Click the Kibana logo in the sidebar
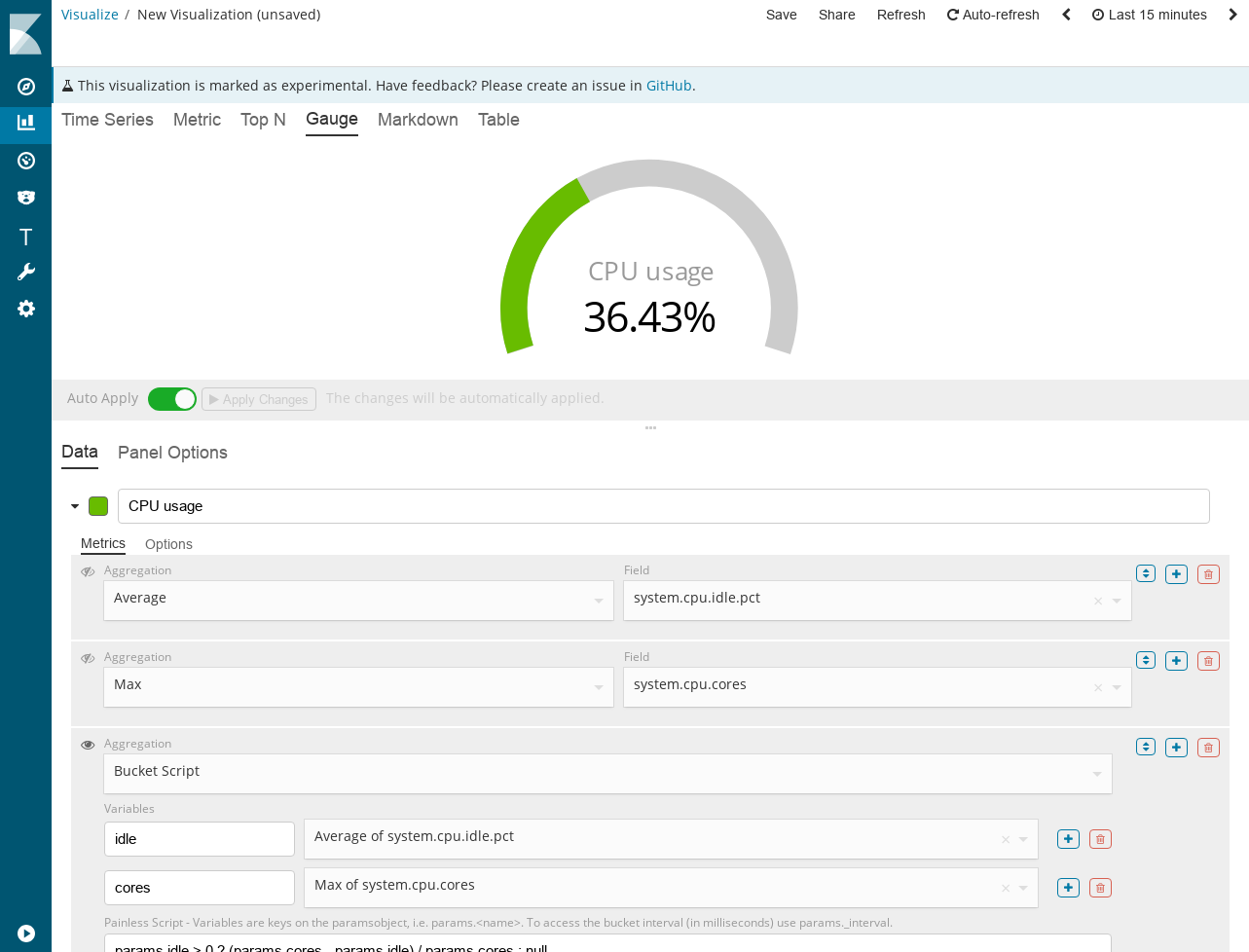 (25, 34)
